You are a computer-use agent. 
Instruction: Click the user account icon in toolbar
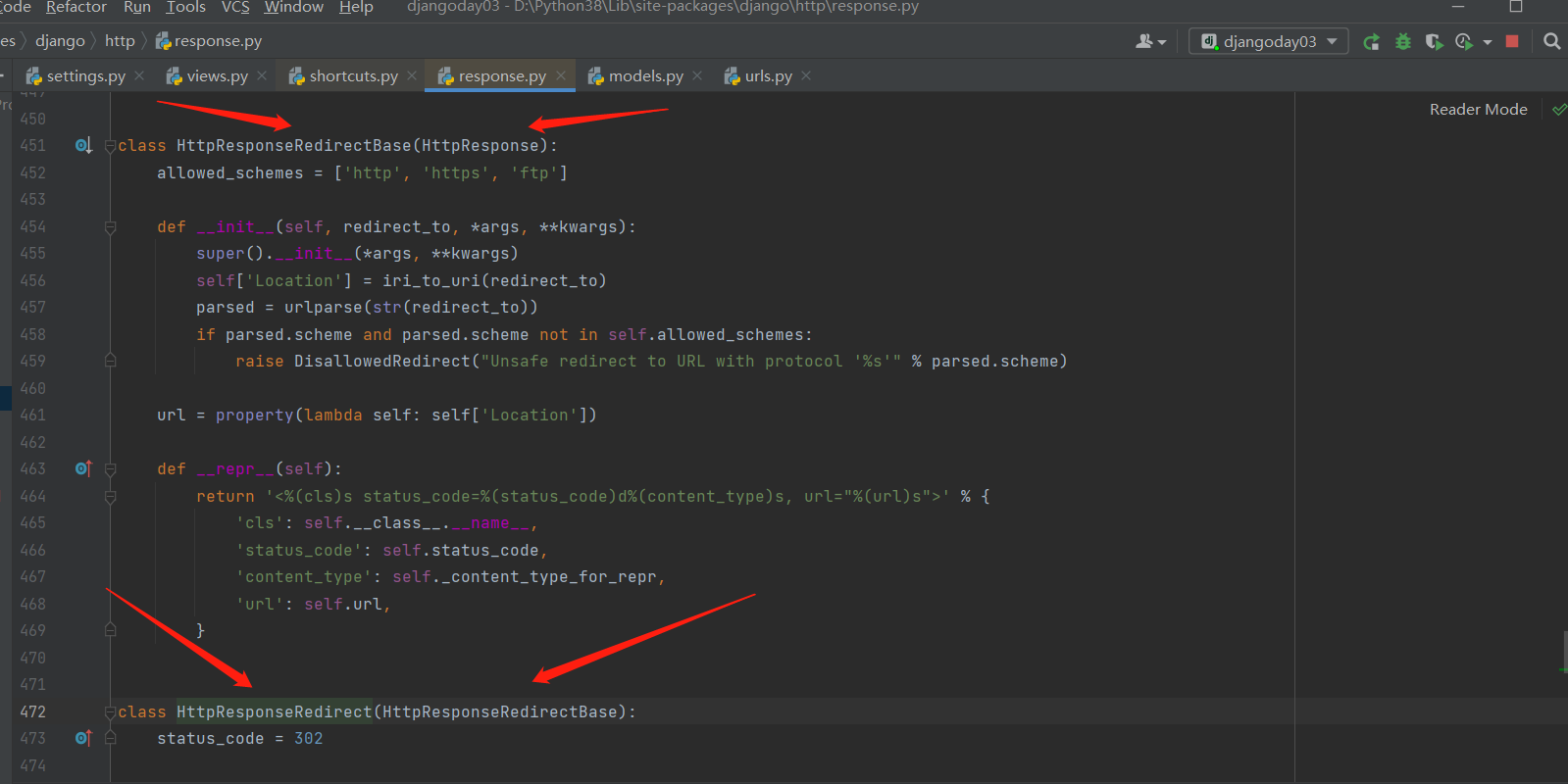(x=1144, y=41)
